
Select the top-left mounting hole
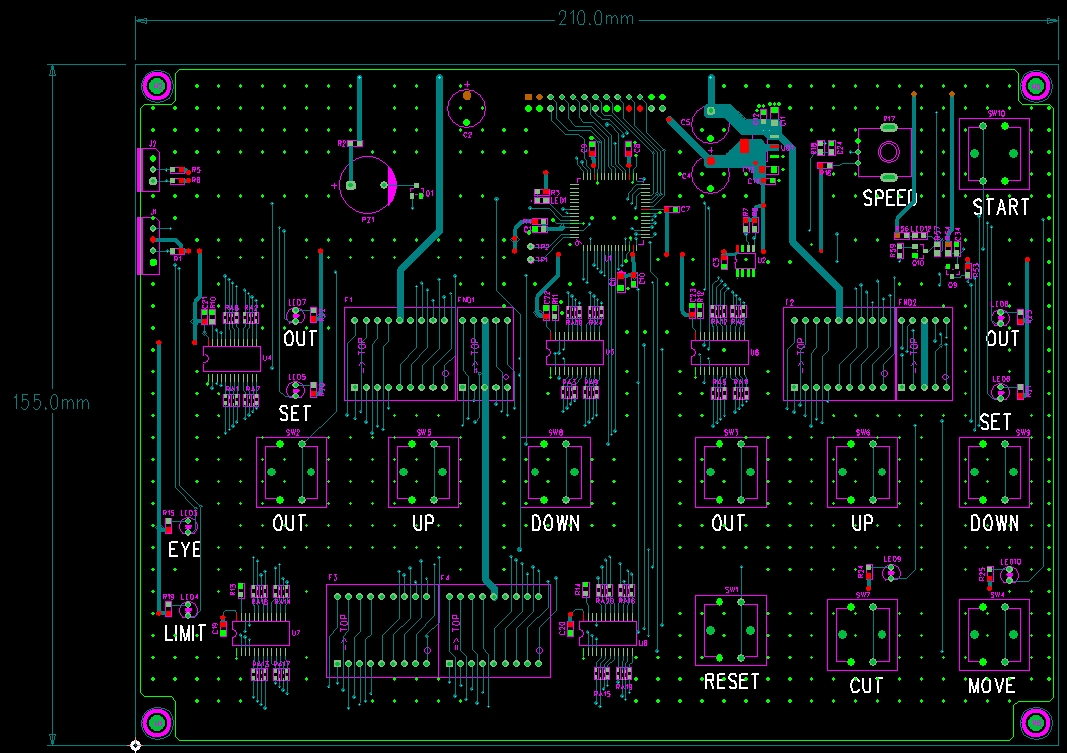point(157,86)
